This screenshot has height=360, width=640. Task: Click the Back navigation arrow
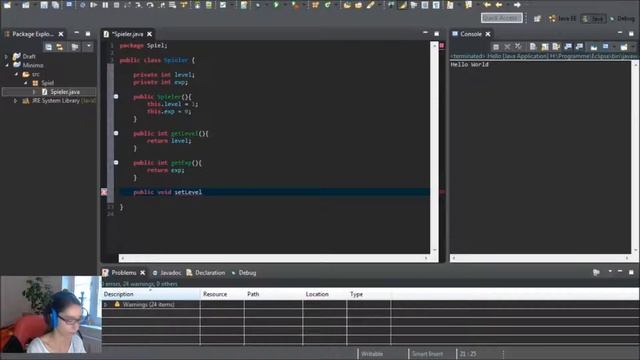pos(499,5)
